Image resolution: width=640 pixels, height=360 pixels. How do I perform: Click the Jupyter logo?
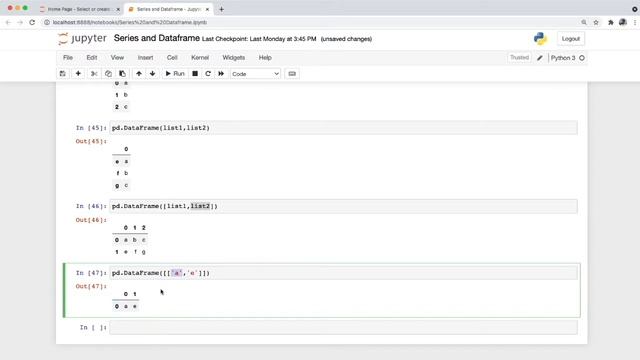(82, 39)
